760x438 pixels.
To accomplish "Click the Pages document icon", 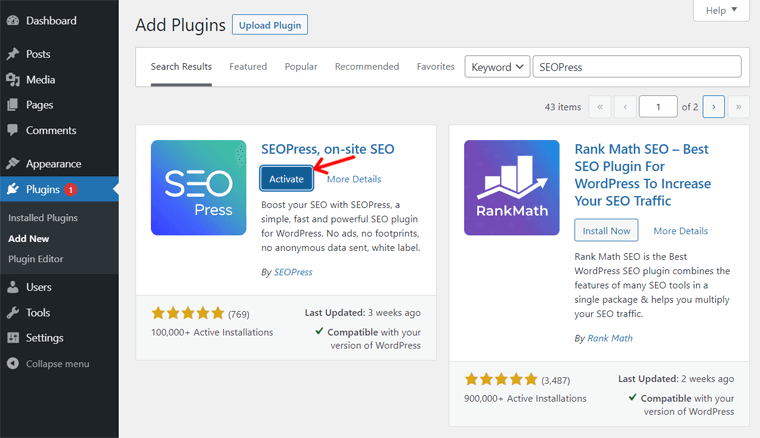I will (13, 105).
